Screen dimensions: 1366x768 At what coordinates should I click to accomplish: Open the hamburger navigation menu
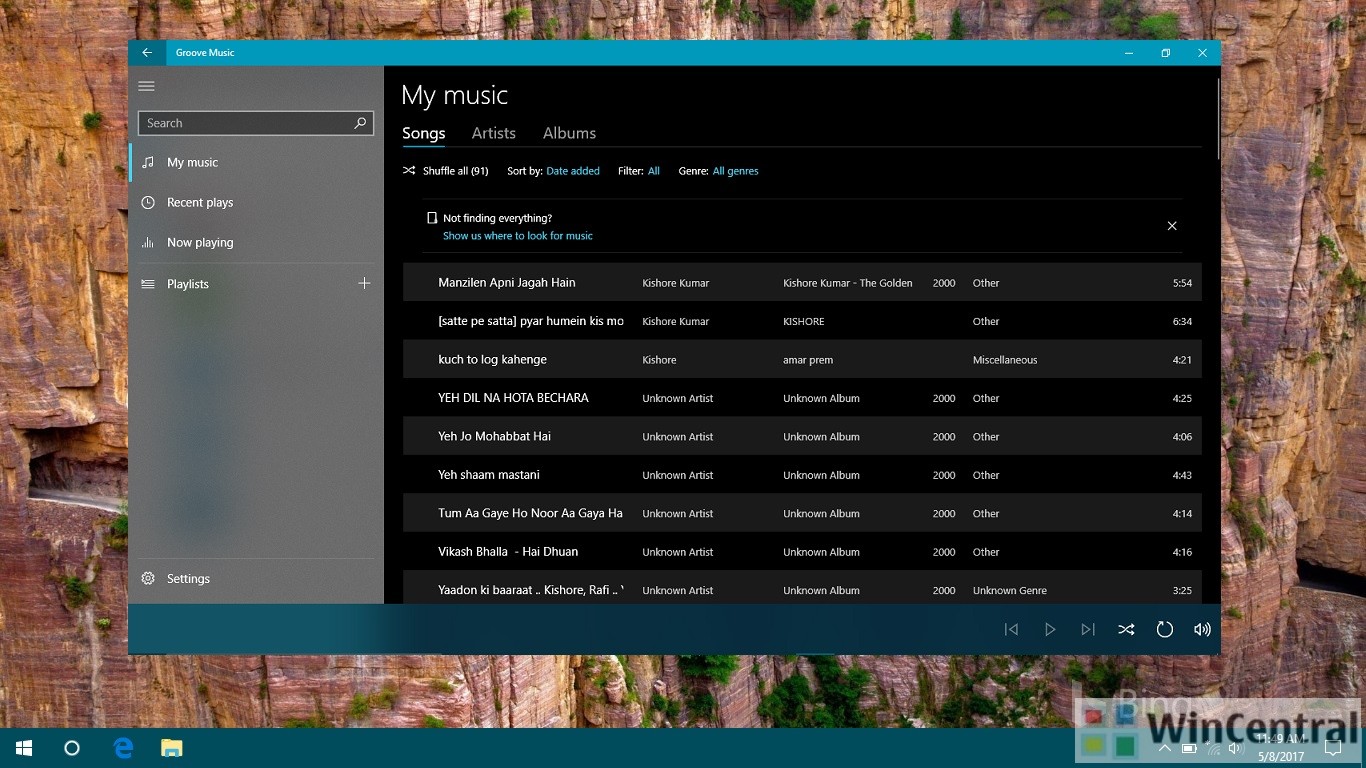147,86
